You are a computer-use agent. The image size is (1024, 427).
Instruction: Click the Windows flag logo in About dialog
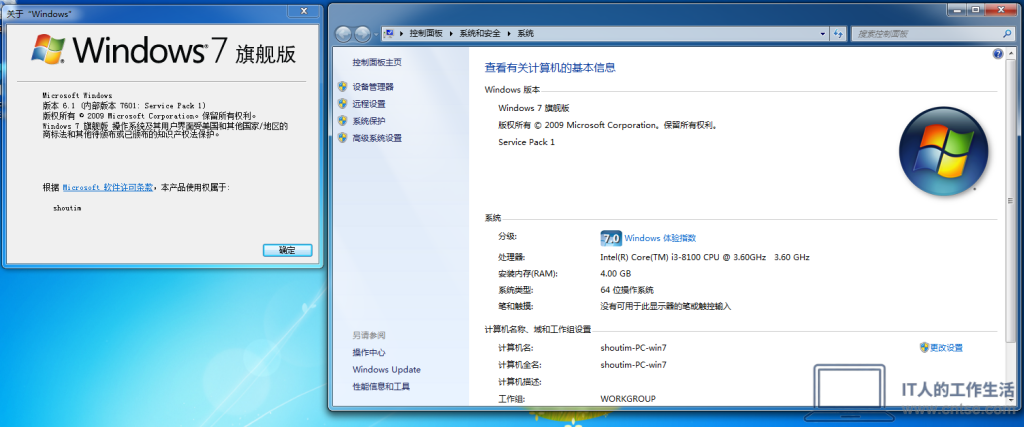pos(49,50)
